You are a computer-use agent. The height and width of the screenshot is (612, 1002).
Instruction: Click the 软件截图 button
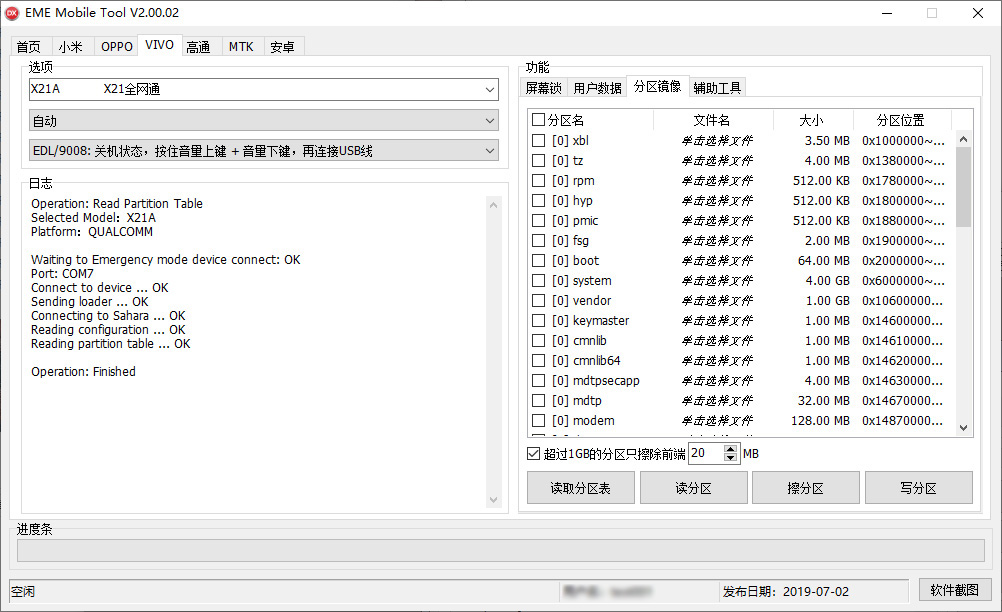(954, 590)
